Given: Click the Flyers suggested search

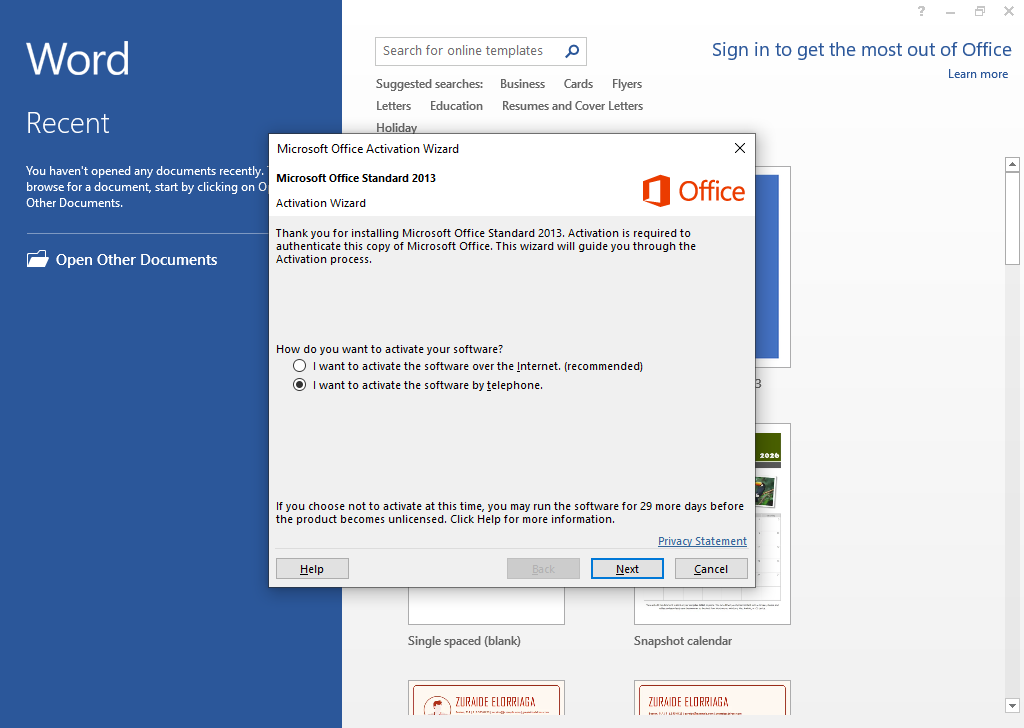Looking at the screenshot, I should pos(626,84).
